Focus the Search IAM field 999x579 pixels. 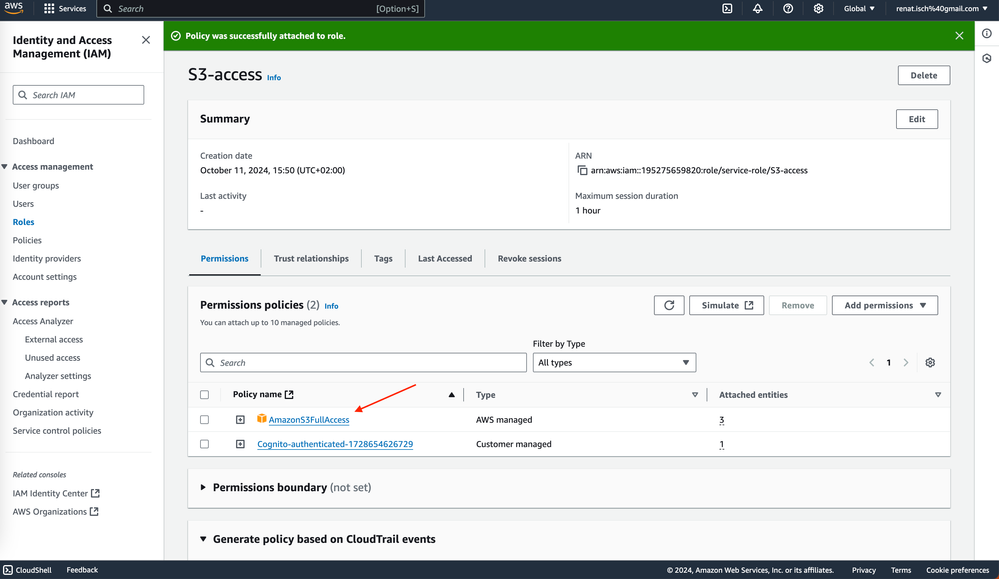pyautogui.click(x=78, y=95)
